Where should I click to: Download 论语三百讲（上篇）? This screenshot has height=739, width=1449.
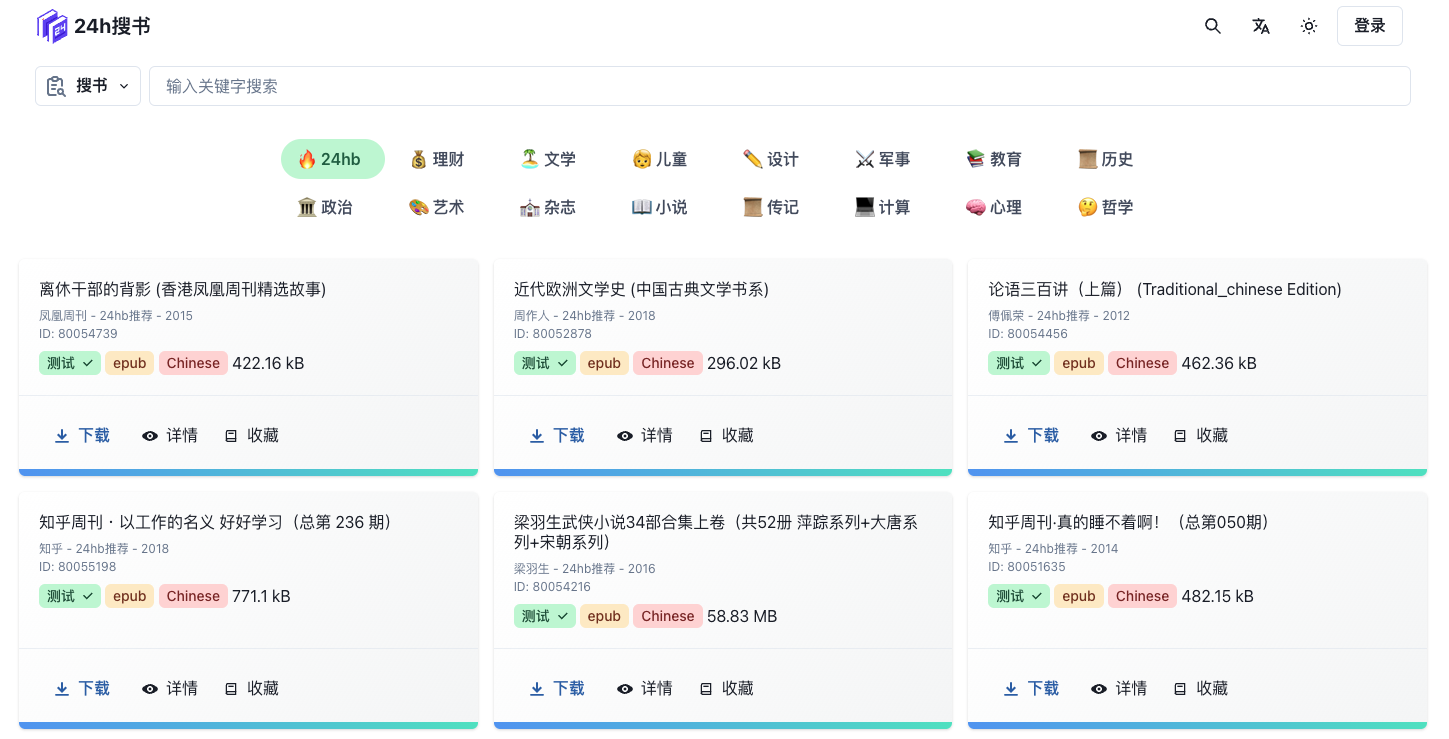point(1031,435)
